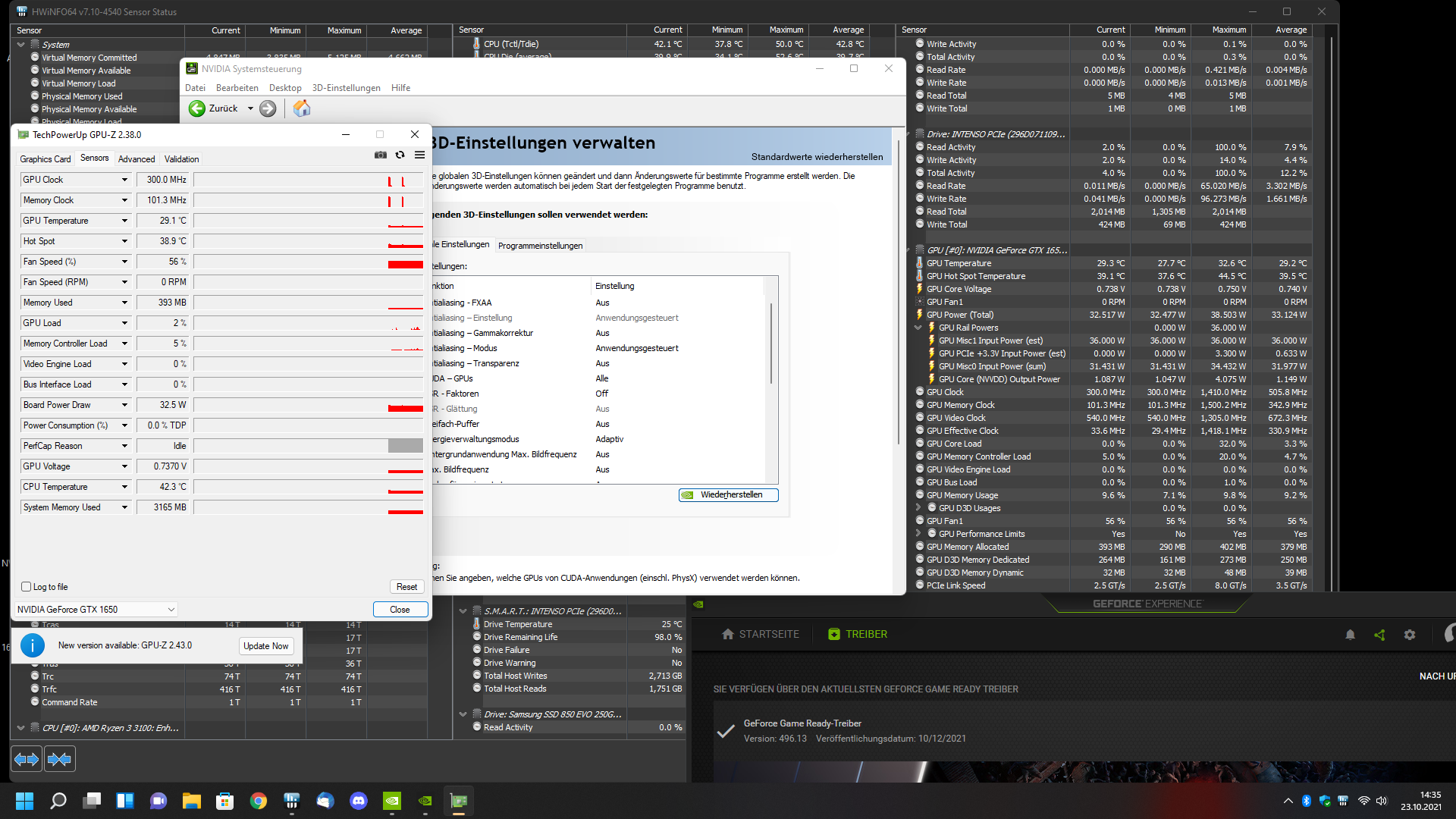Switch to Advanced tab in GPU-Z
Viewport: 1456px width, 819px height.
click(x=136, y=159)
